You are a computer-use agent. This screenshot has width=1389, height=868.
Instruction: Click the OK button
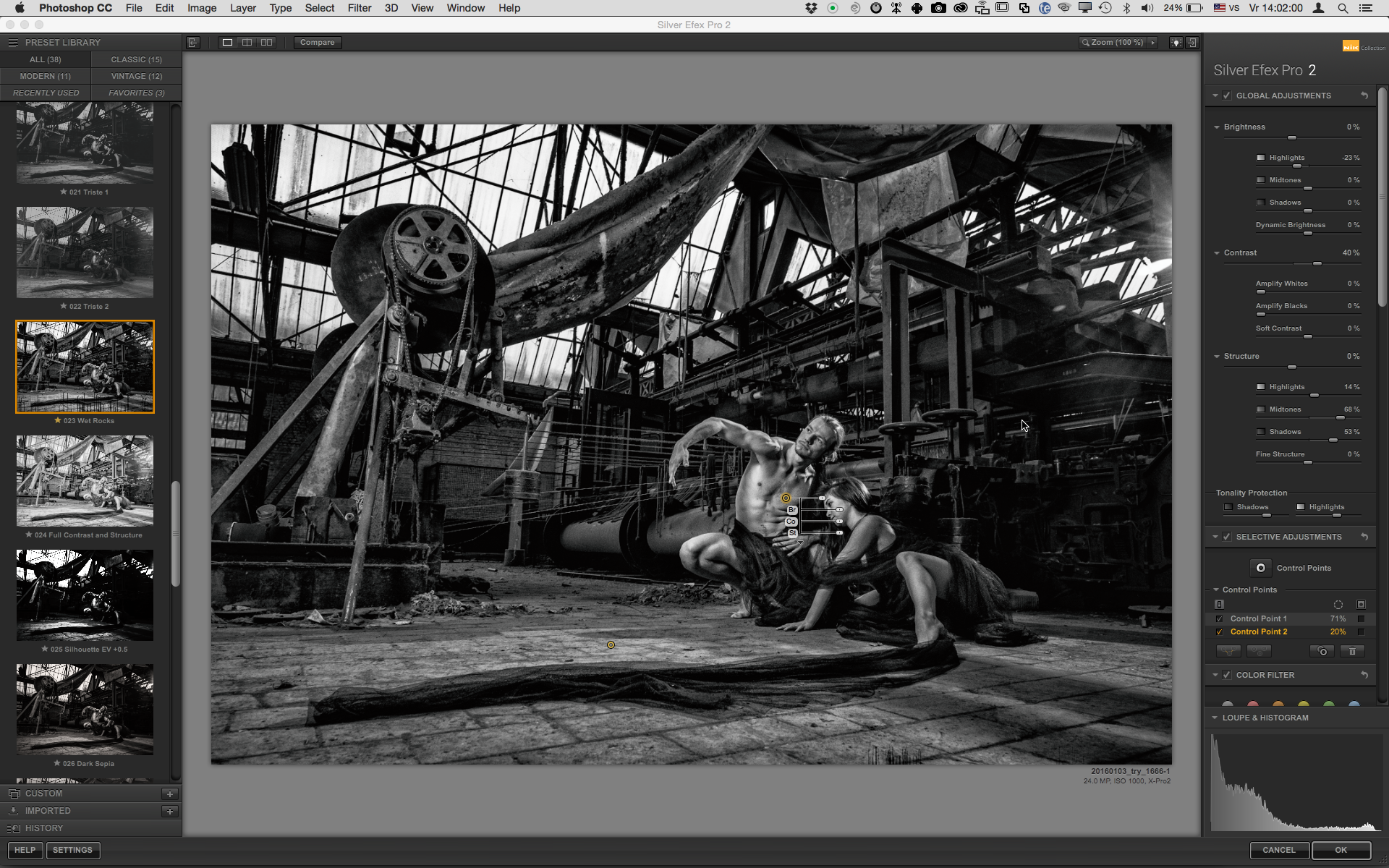pos(1341,850)
